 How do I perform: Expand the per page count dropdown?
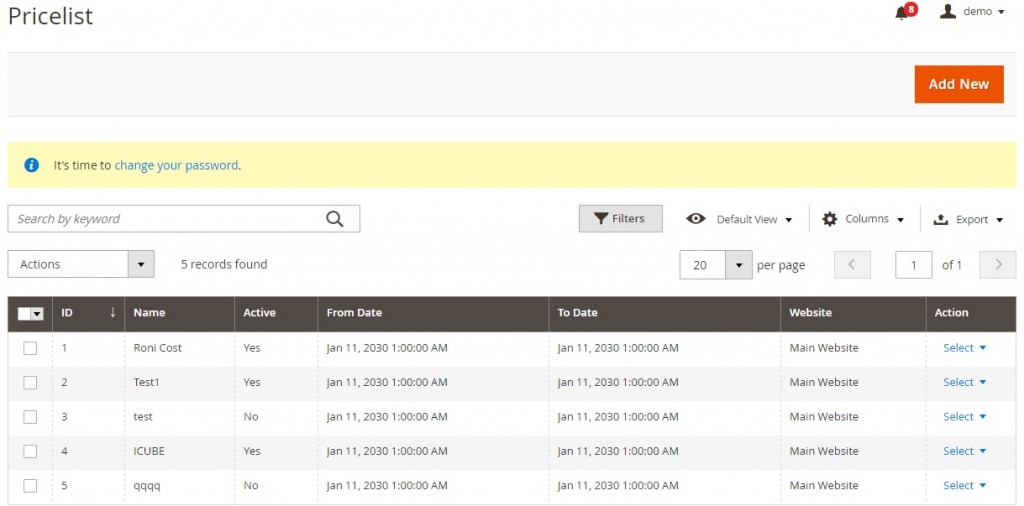[x=738, y=265]
